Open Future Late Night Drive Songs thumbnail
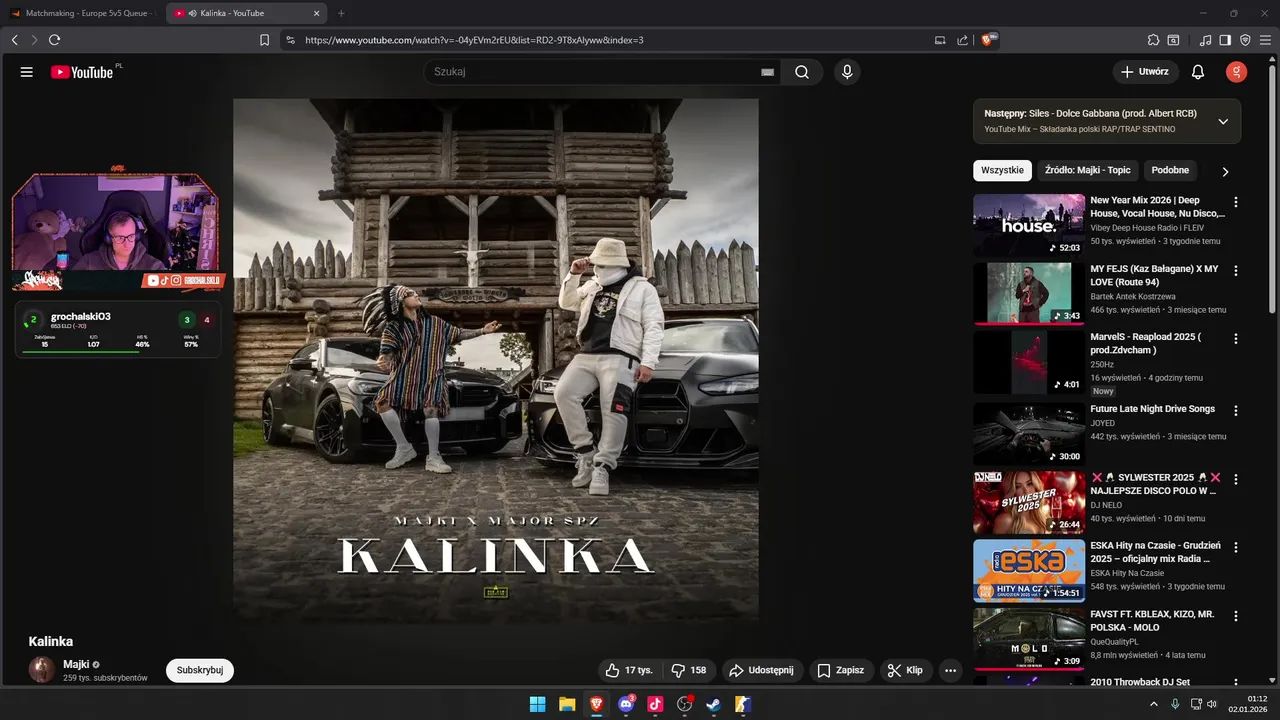The height and width of the screenshot is (720, 1280). (1029, 433)
